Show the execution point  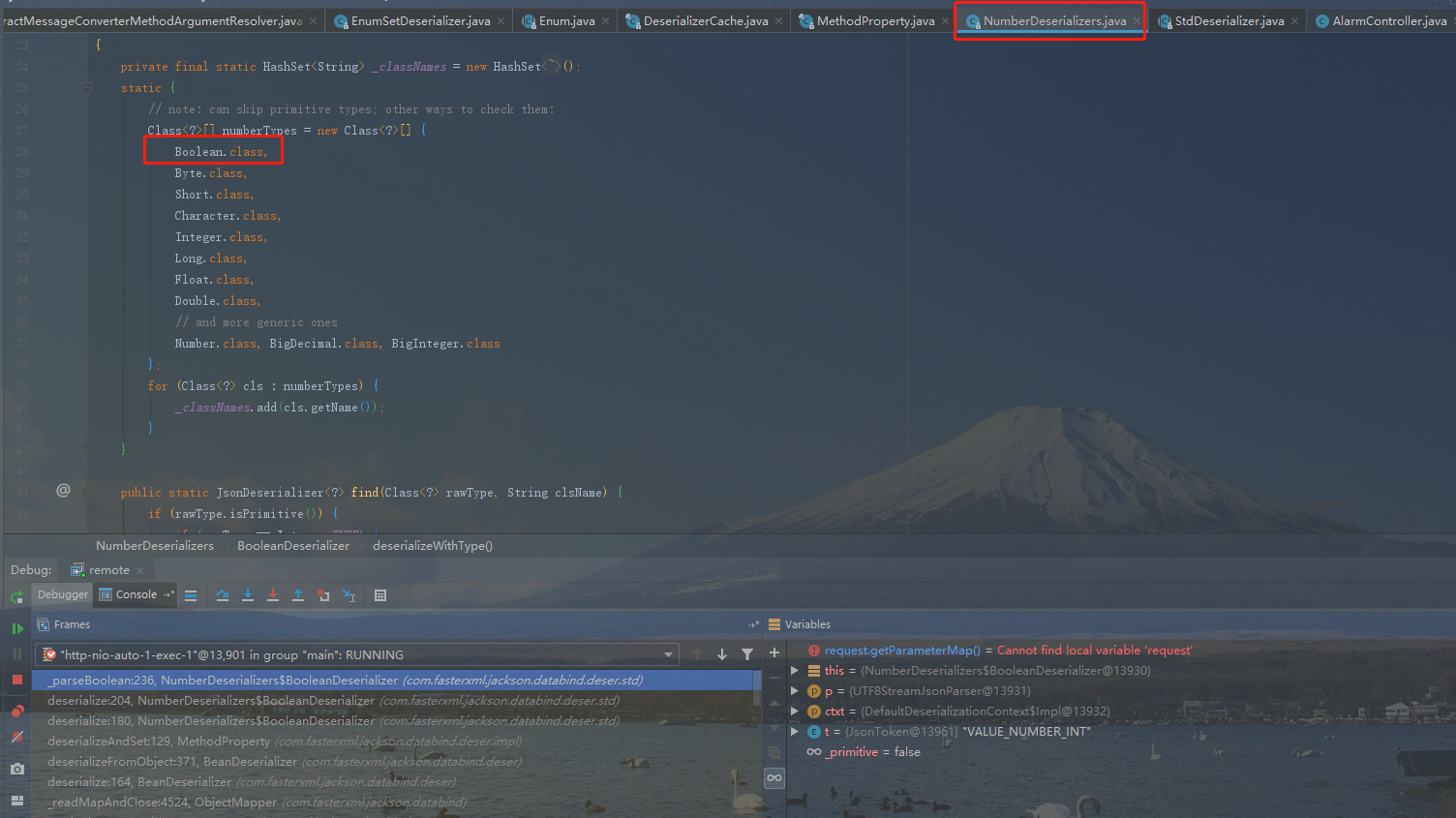click(191, 595)
